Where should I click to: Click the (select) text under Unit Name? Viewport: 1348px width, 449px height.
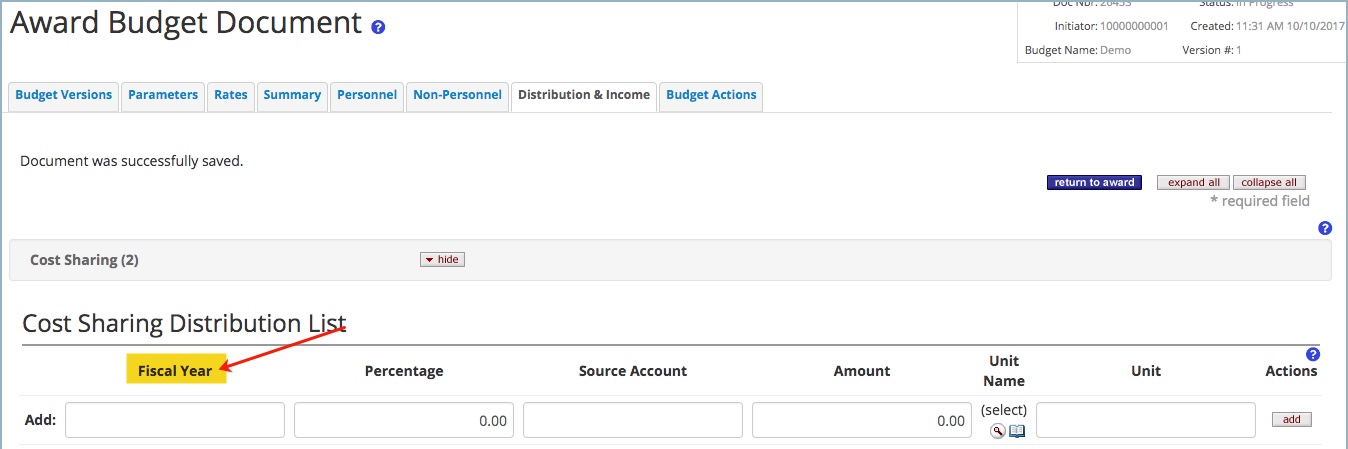click(1004, 410)
